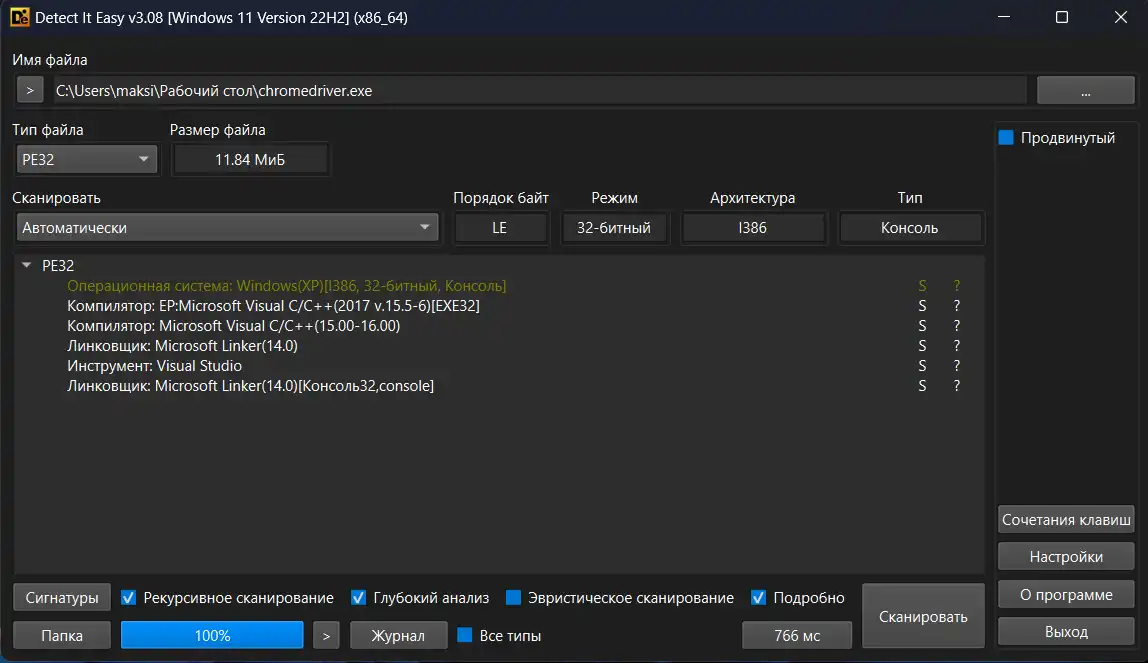
Task: Open file browser with the '...' button
Action: (x=1085, y=91)
